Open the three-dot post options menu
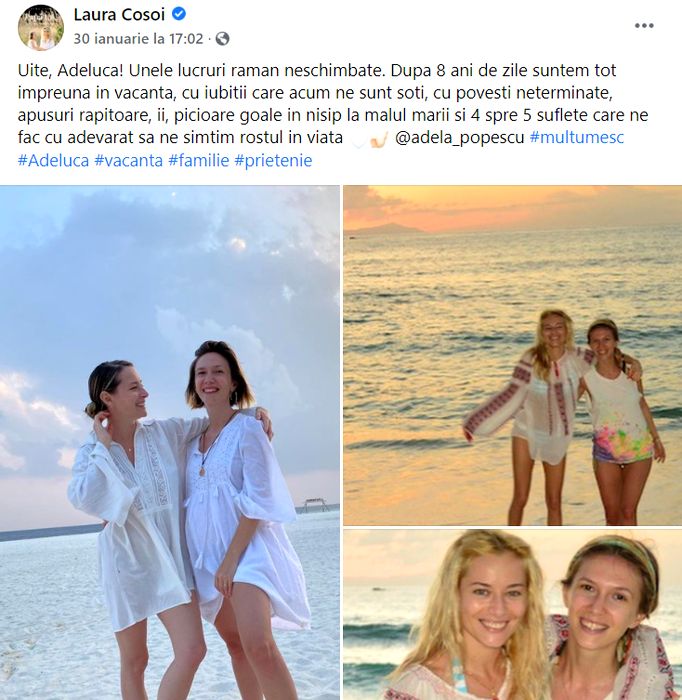Viewport: 682px width, 700px height. pos(644,26)
